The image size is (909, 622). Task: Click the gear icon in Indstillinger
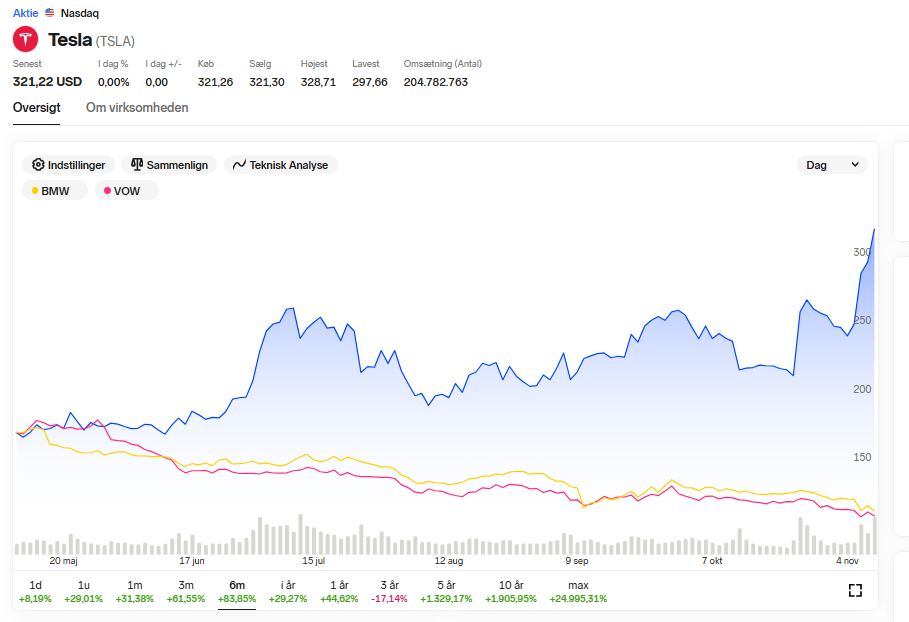pyautogui.click(x=38, y=165)
